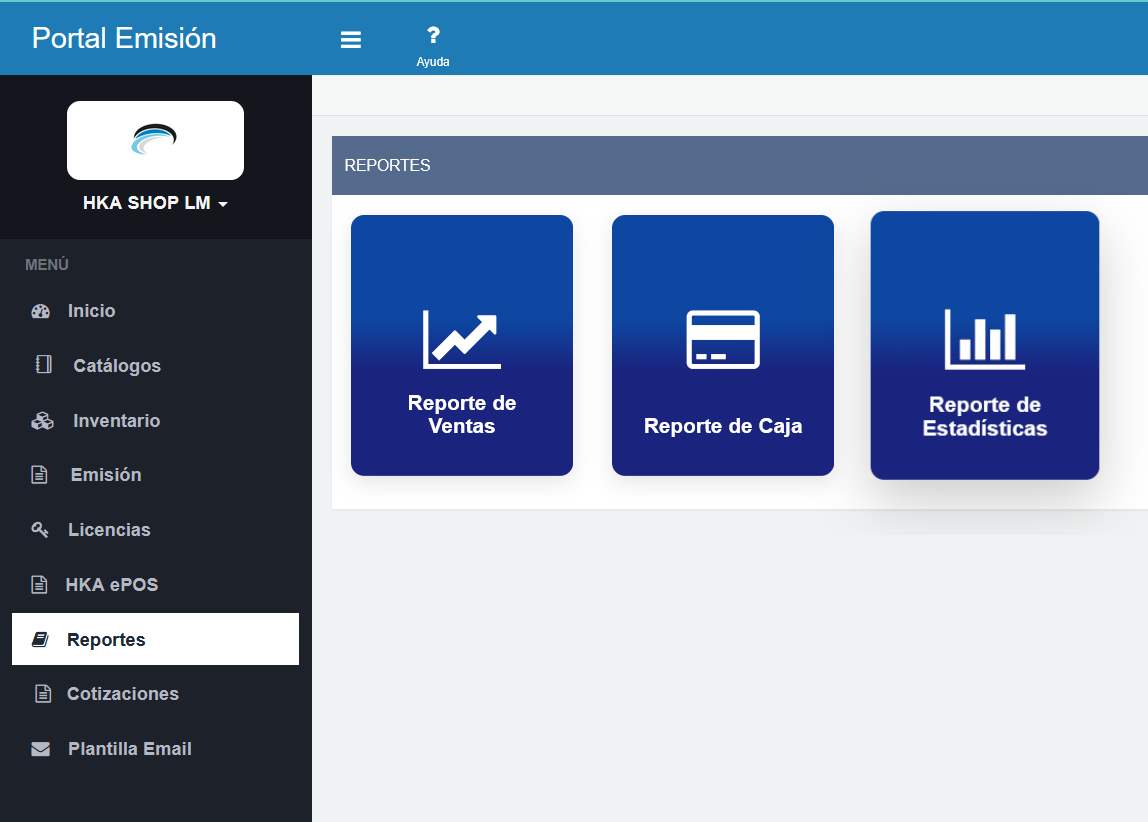The width and height of the screenshot is (1148, 822).
Task: Open the Emisión menu item
Action: [x=105, y=475]
